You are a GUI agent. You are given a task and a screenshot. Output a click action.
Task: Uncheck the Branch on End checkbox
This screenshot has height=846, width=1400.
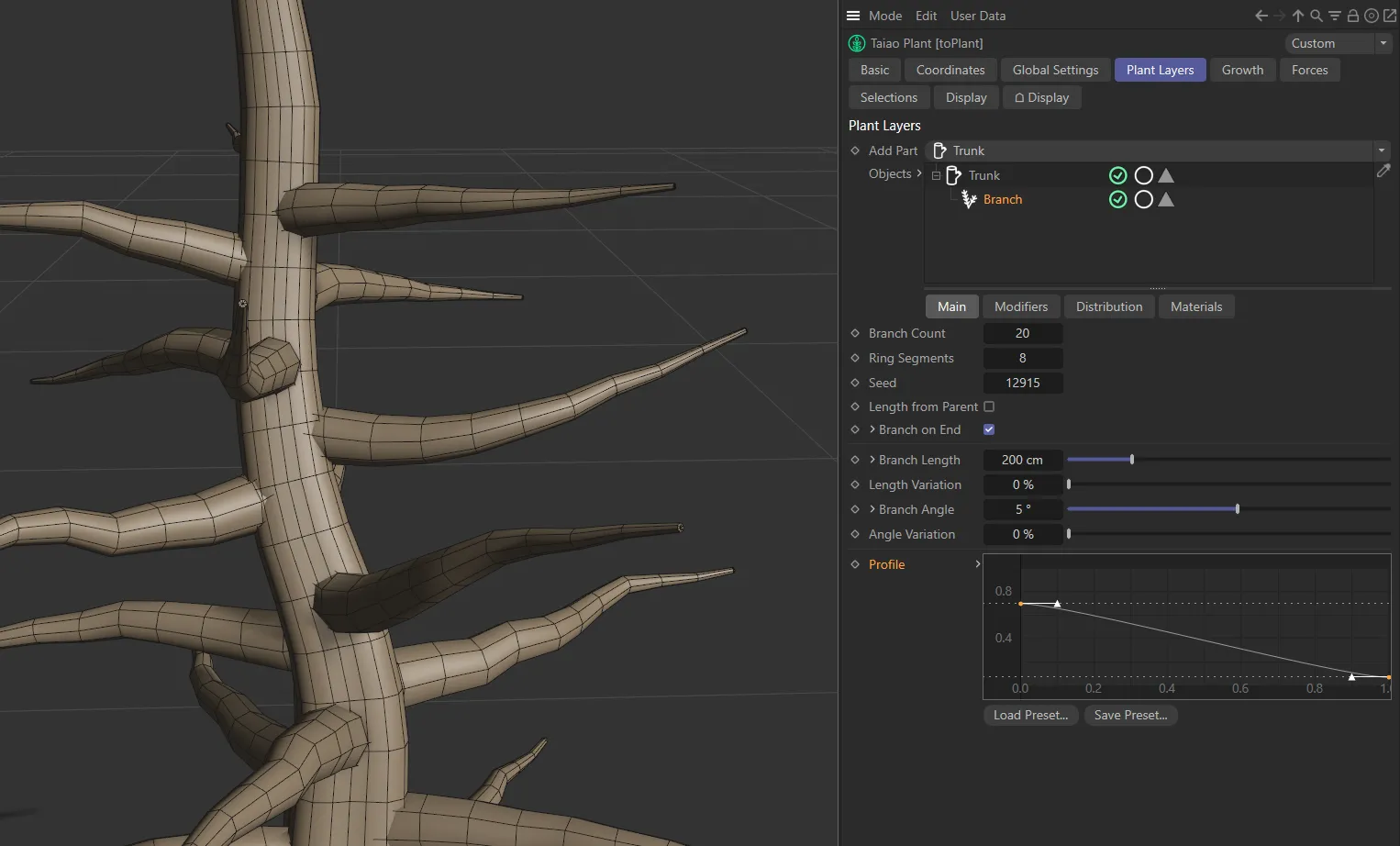tap(989, 429)
